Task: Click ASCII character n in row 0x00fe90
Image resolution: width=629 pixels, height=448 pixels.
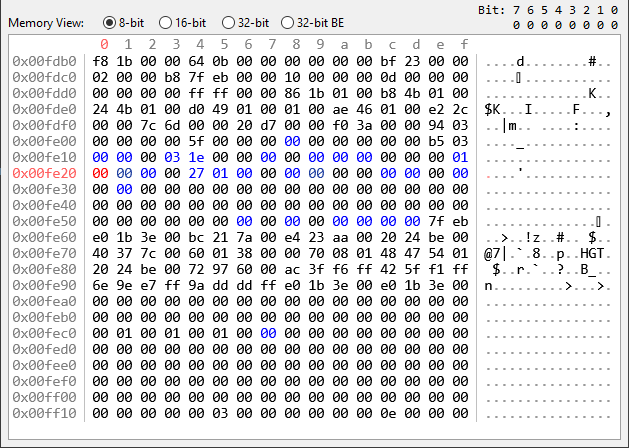Action: [488, 286]
